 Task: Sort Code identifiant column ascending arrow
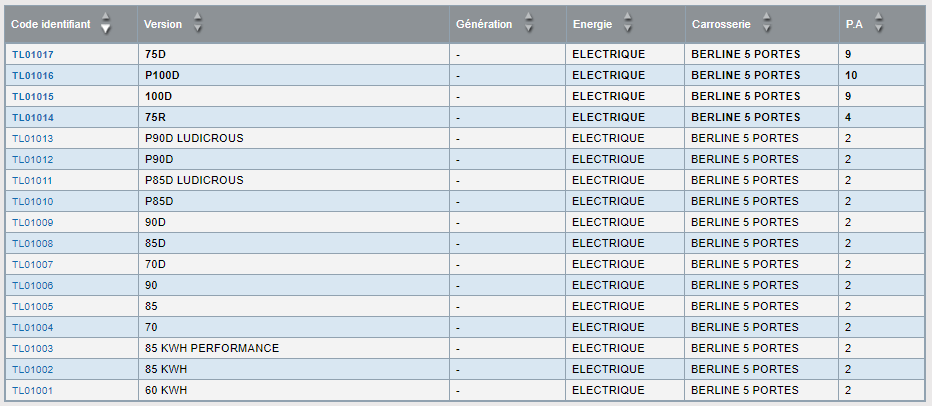(x=106, y=17)
